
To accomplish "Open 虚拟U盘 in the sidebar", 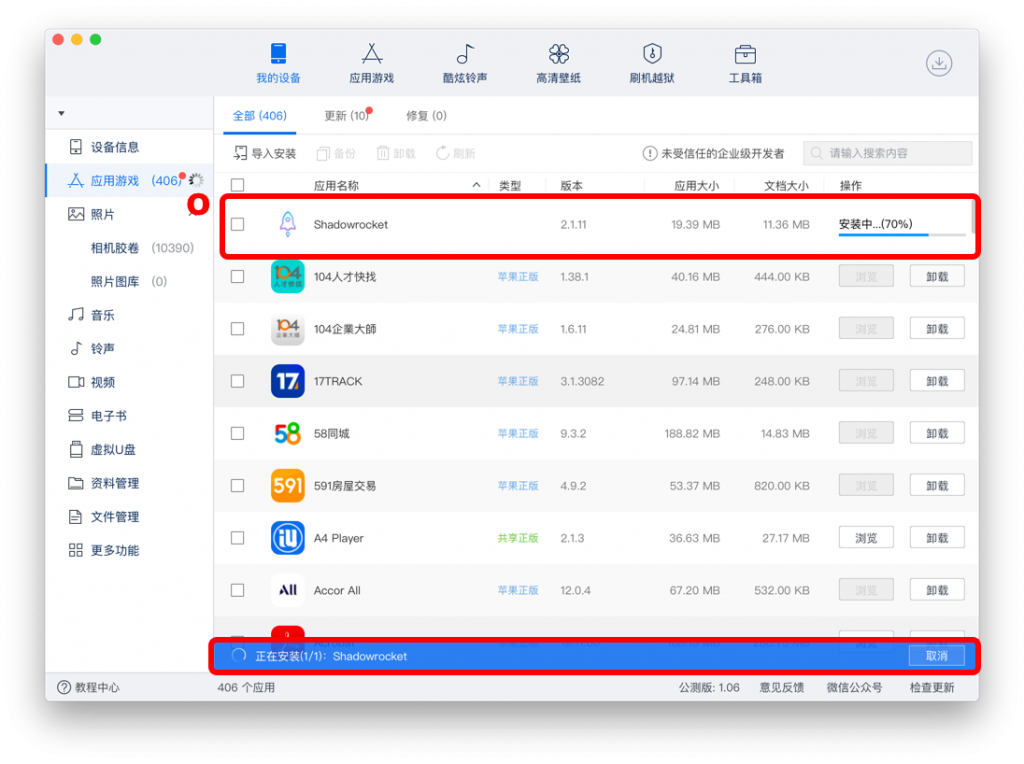I will point(102,449).
